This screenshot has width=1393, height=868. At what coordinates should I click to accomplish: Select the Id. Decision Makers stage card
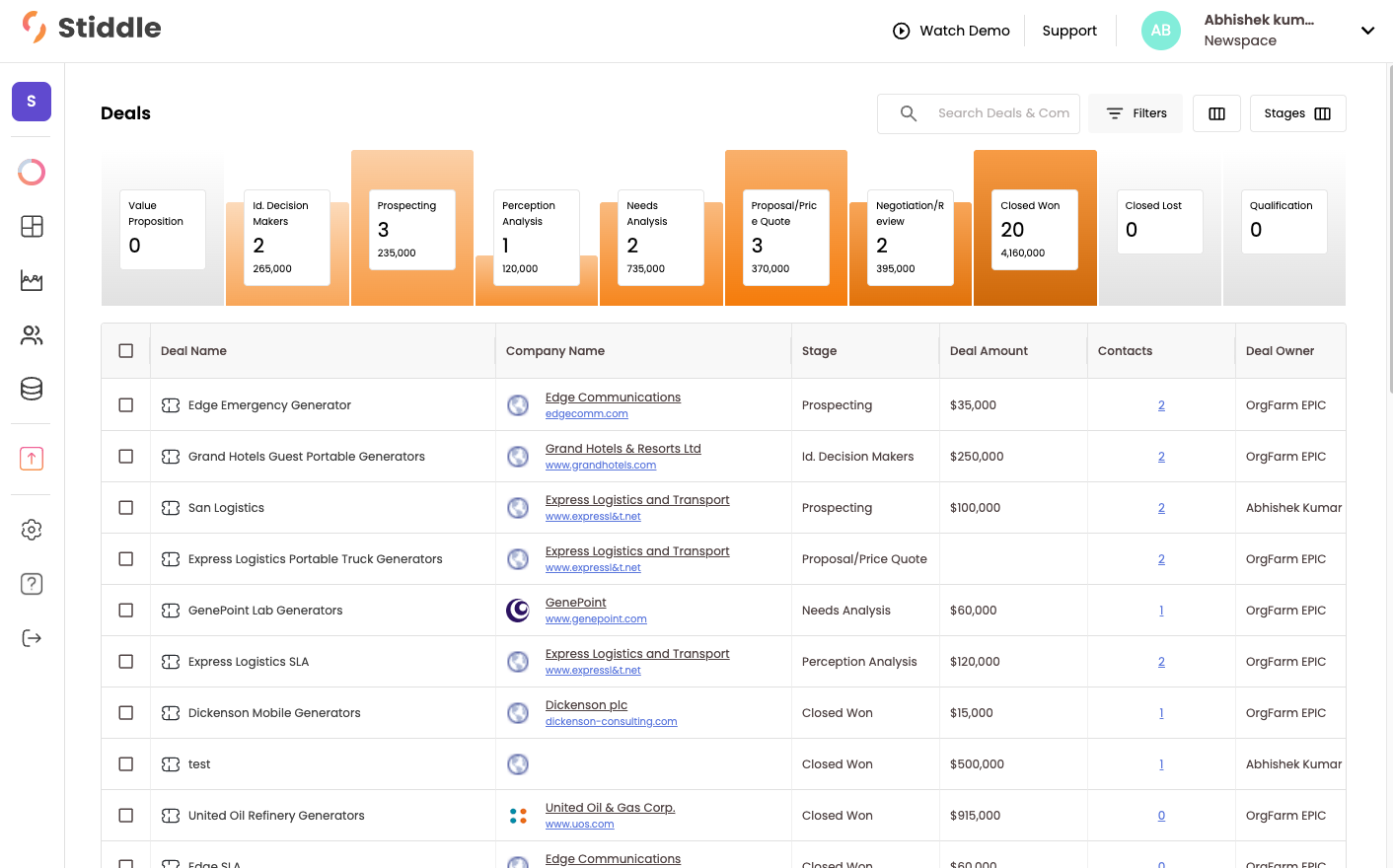point(287,238)
